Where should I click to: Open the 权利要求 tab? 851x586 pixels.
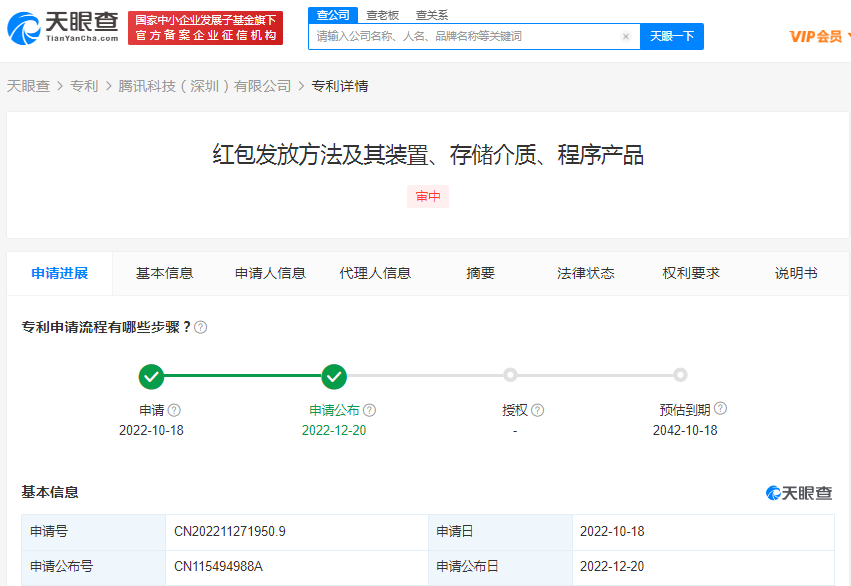tap(691, 273)
